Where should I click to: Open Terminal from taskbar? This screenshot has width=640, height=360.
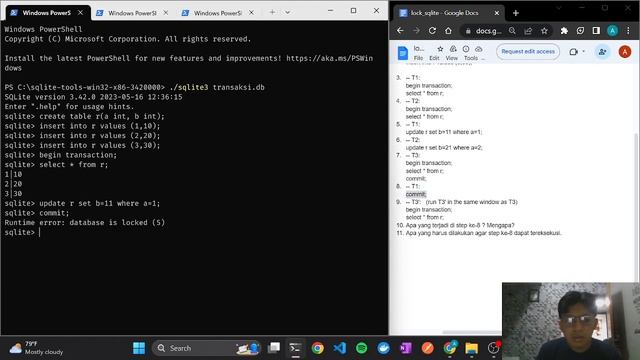pos(295,348)
